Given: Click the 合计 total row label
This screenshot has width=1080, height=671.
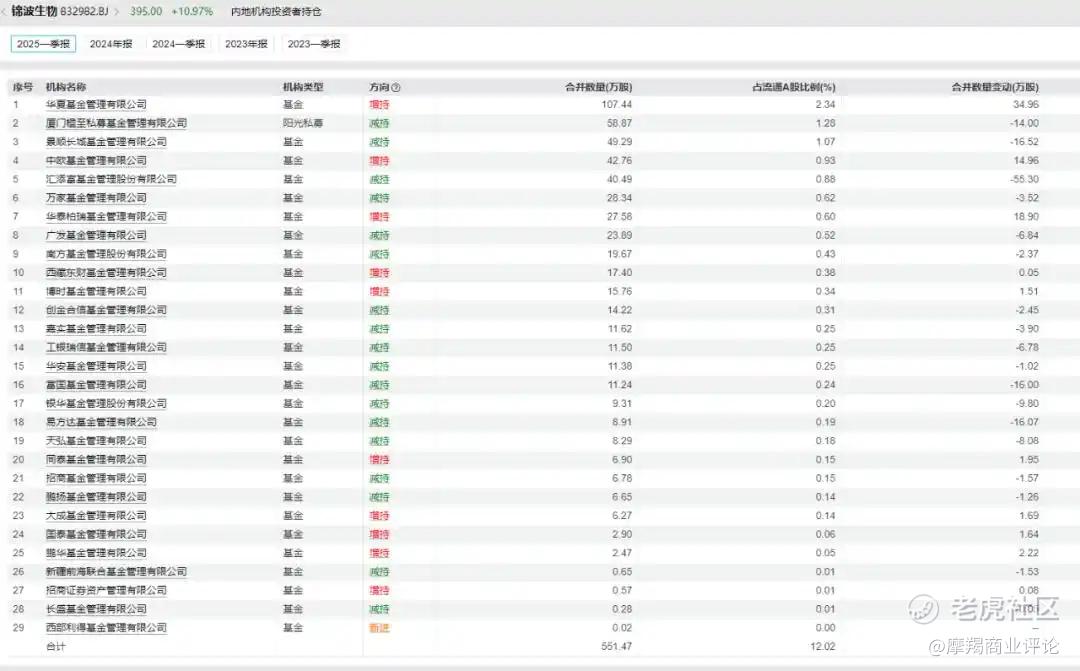Looking at the screenshot, I should [x=56, y=646].
